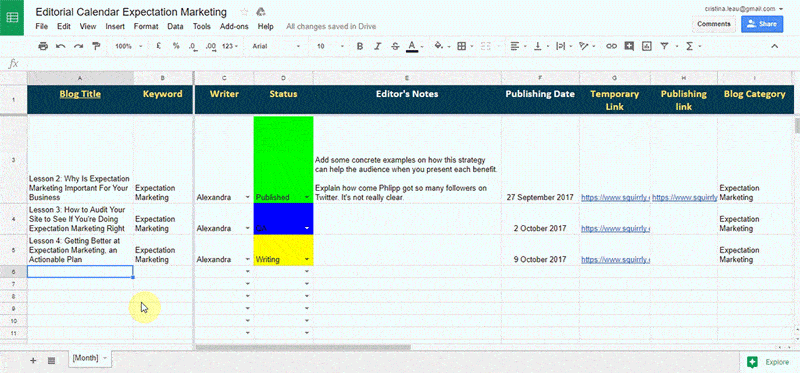Click the document title text

(x=131, y=12)
